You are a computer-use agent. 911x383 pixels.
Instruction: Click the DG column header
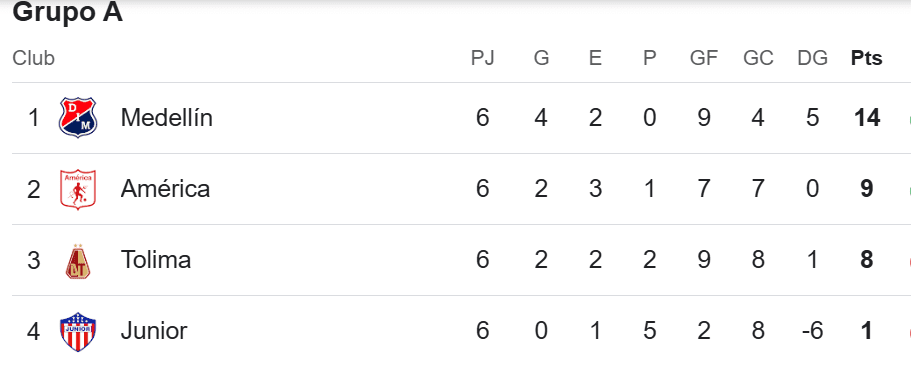[812, 58]
